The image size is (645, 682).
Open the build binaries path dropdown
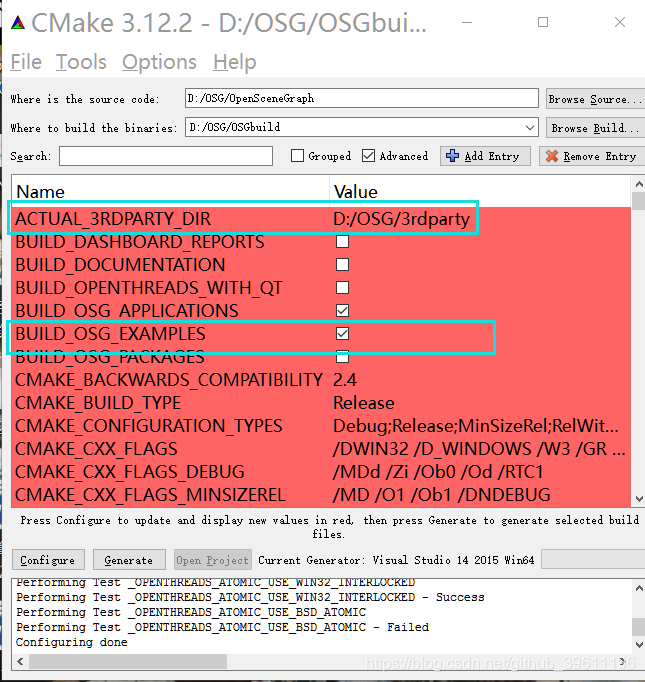click(529, 127)
